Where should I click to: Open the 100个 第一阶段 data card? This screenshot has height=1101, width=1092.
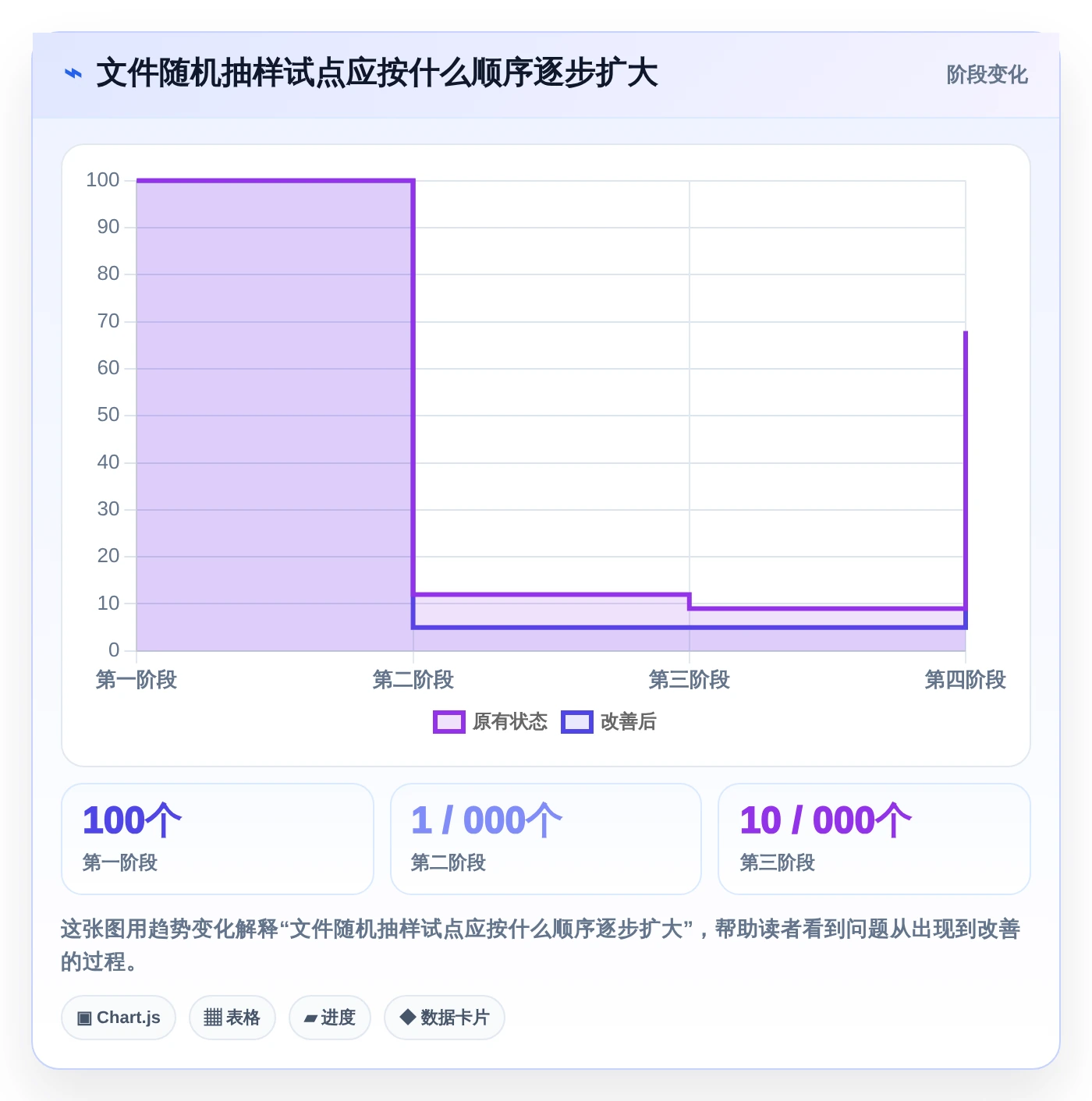point(218,839)
